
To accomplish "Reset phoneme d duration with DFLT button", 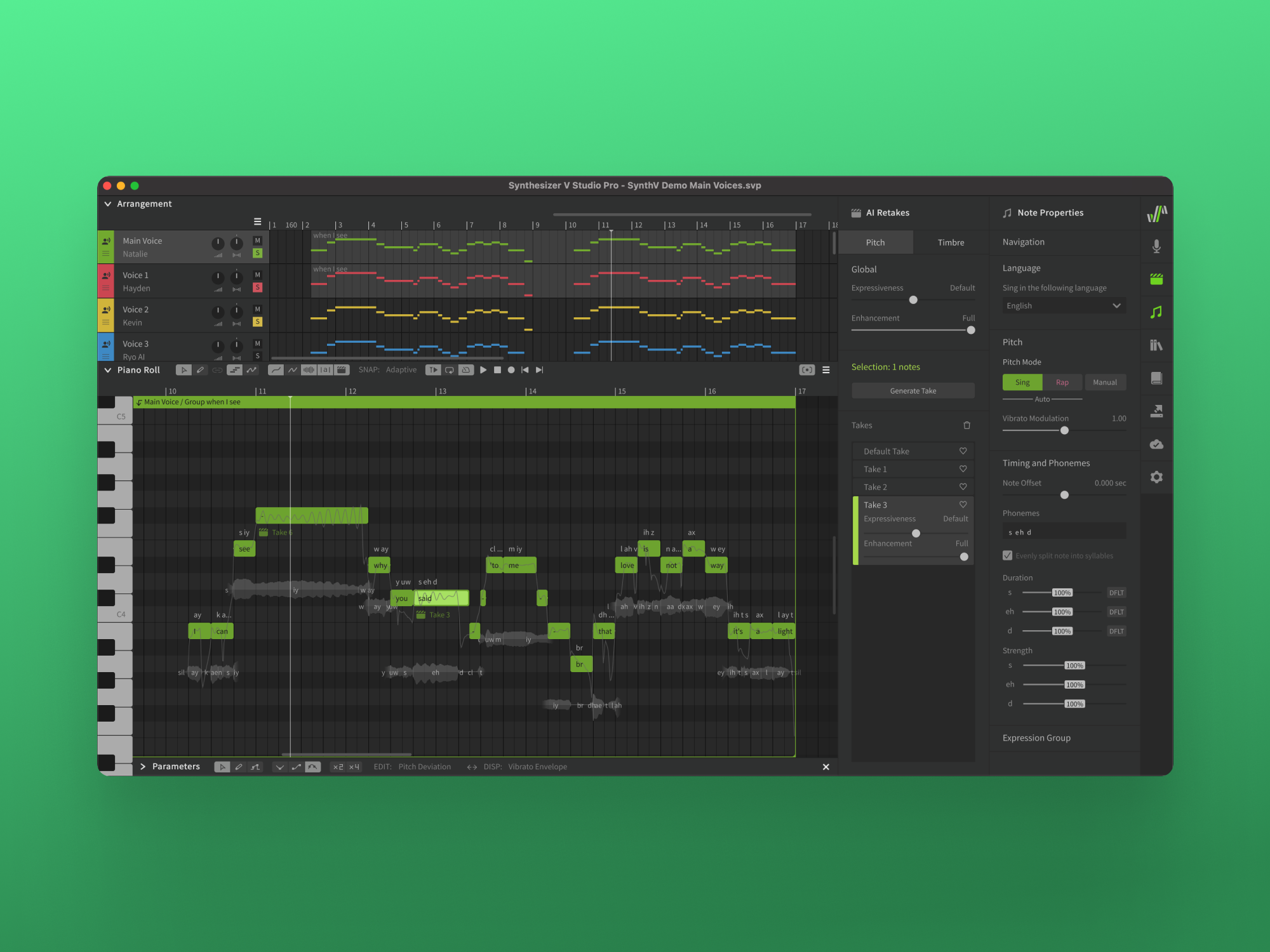I will 1116,631.
